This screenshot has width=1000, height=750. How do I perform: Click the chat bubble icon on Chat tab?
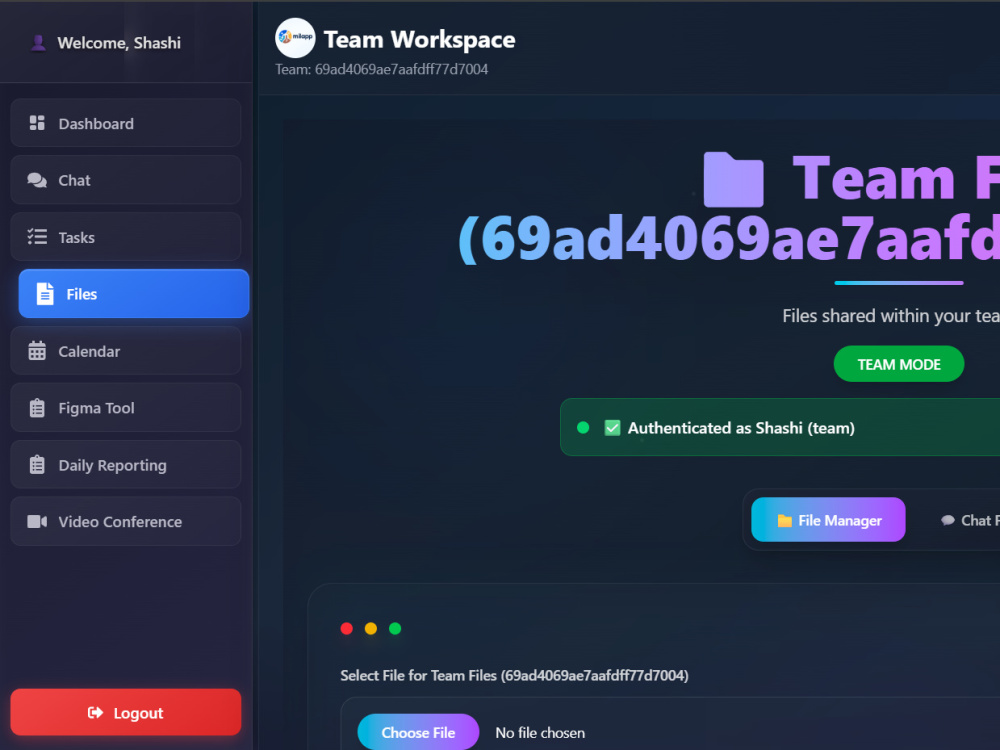pyautogui.click(x=948, y=520)
